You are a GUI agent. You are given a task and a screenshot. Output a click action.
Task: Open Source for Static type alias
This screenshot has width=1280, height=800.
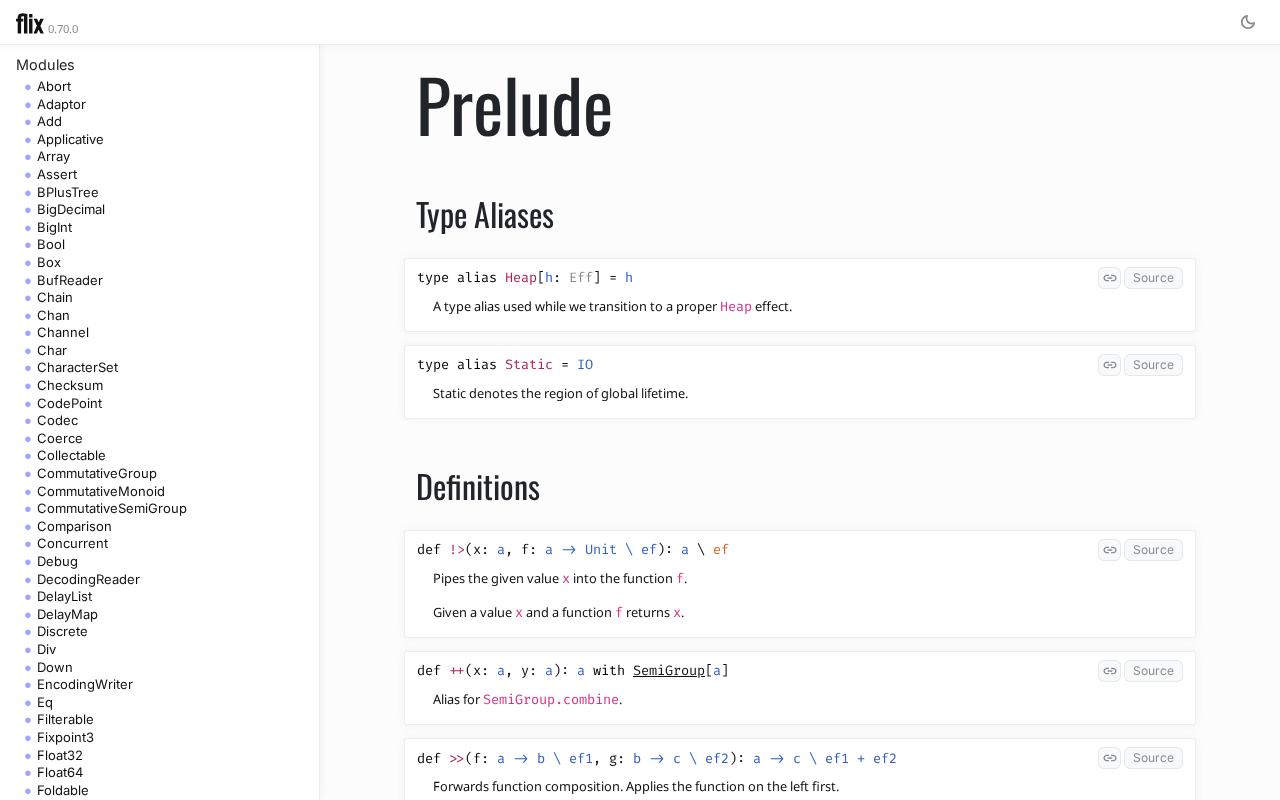point(1152,365)
